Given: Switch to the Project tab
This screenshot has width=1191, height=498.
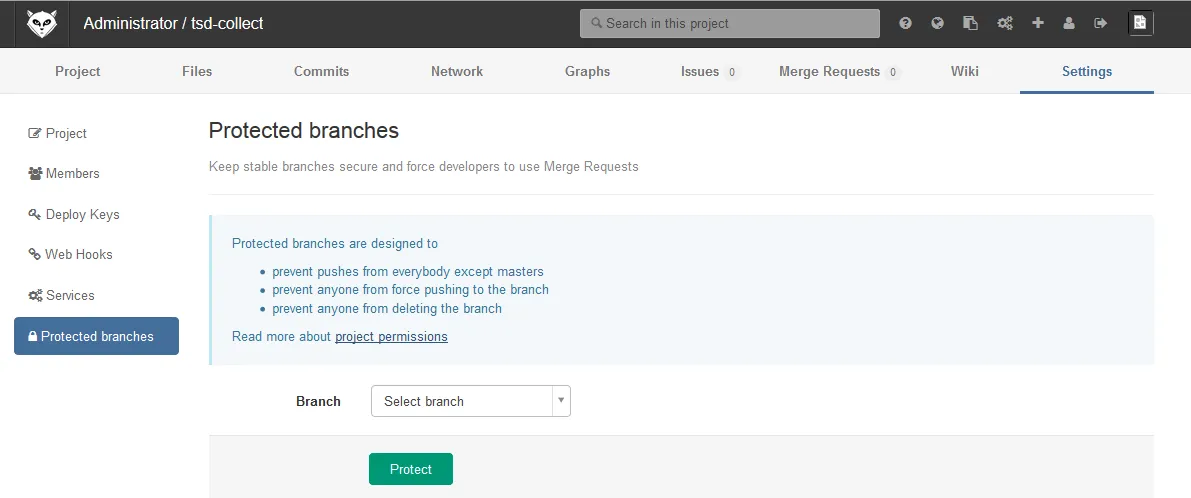Looking at the screenshot, I should pos(77,71).
